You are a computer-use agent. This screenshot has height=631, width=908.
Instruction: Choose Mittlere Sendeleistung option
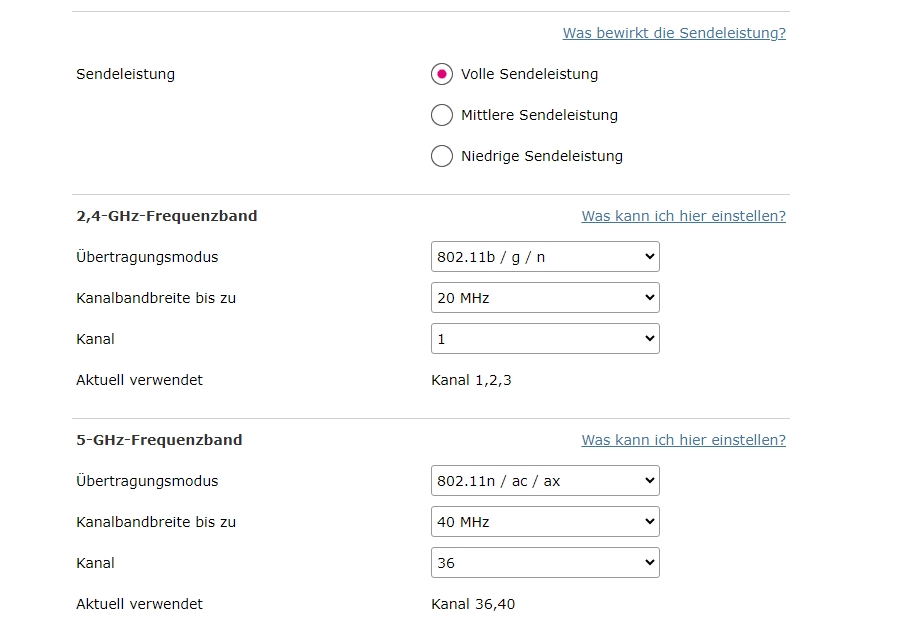(x=442, y=115)
